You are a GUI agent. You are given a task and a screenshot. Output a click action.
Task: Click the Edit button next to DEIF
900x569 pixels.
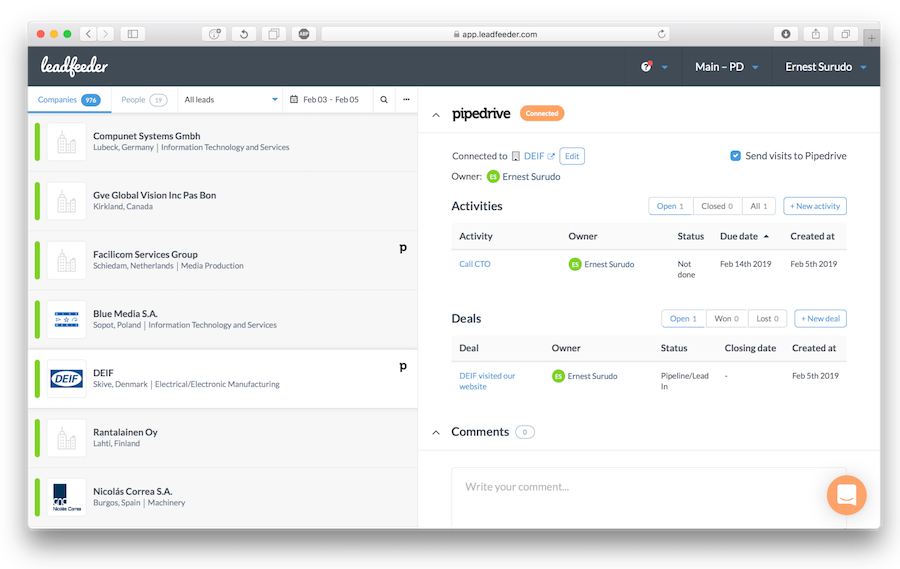click(572, 156)
